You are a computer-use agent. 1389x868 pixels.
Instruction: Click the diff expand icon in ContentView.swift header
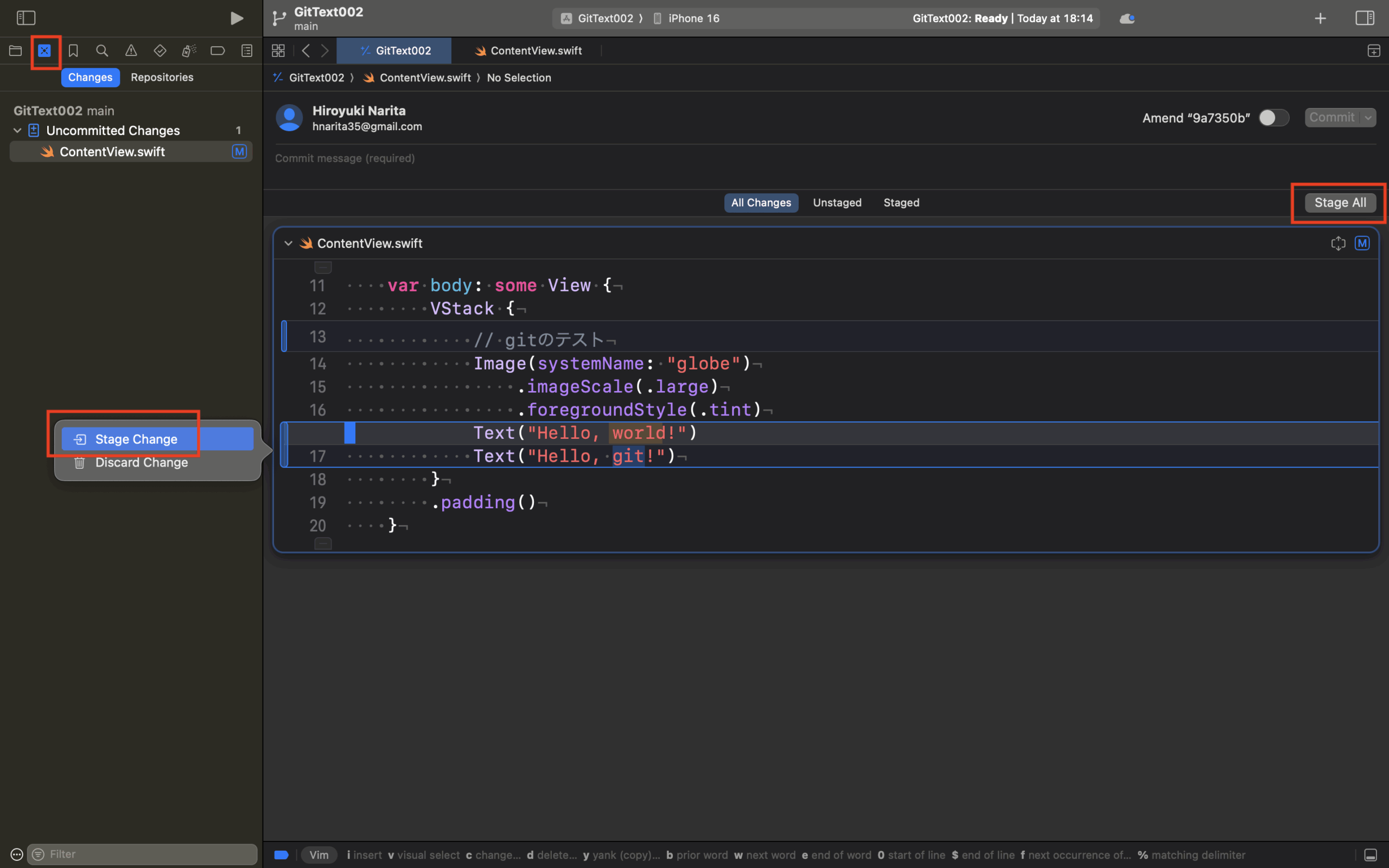(x=1338, y=244)
